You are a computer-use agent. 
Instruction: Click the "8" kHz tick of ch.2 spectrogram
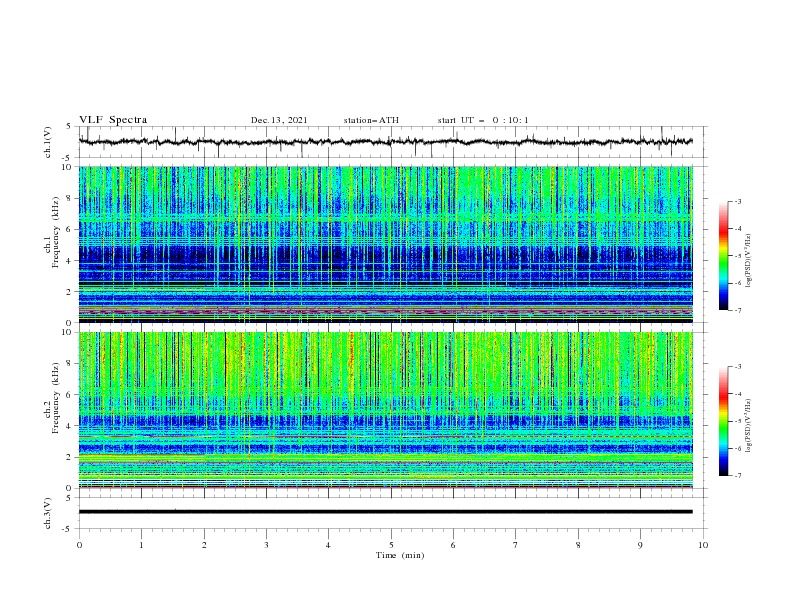pos(69,364)
